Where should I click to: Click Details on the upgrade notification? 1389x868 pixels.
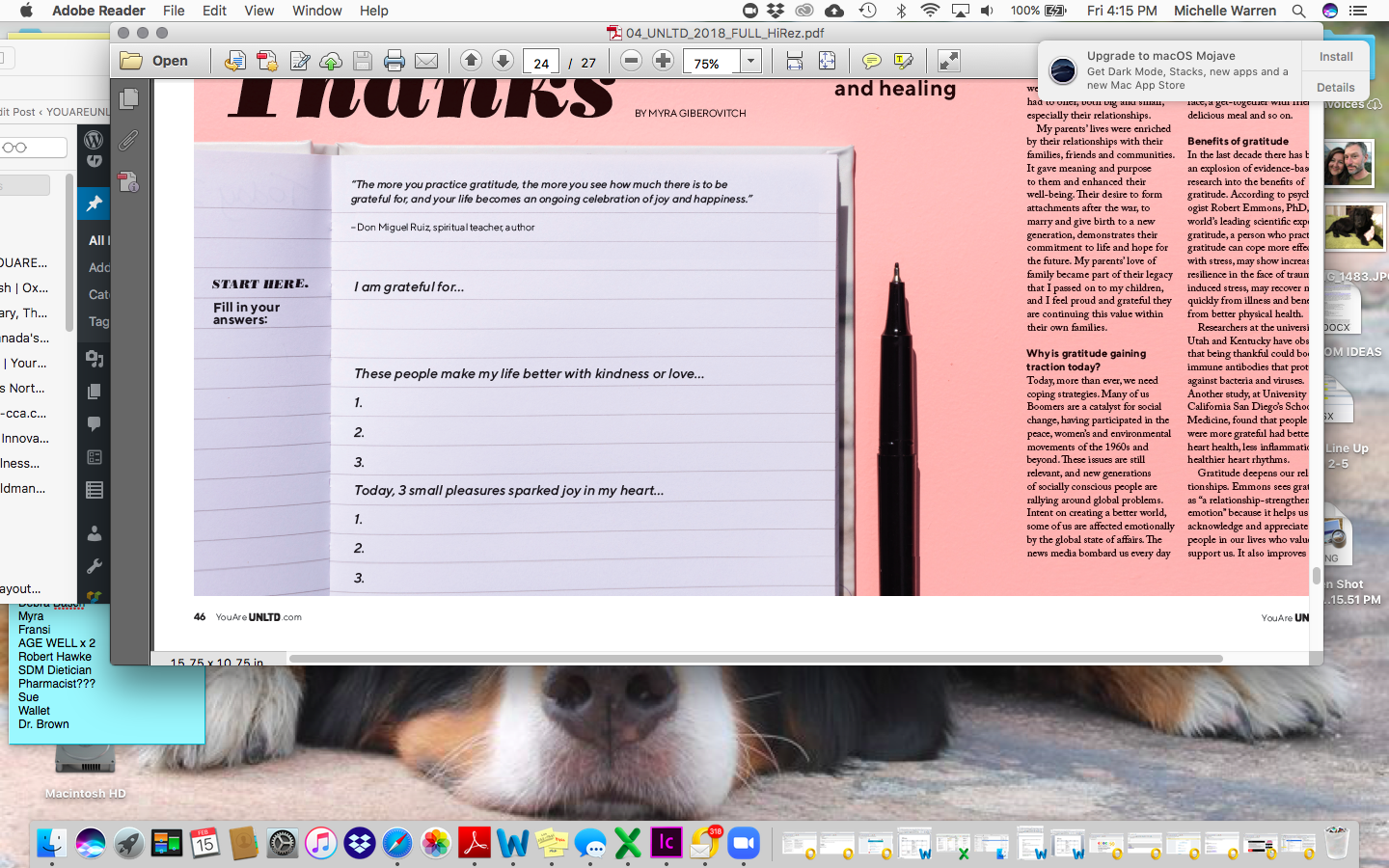pyautogui.click(x=1336, y=87)
